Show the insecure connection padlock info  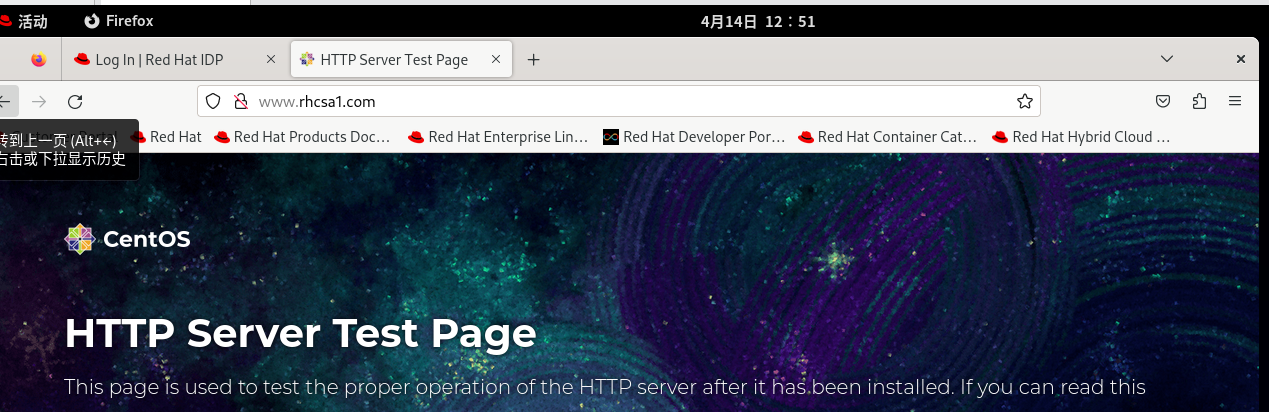point(240,101)
